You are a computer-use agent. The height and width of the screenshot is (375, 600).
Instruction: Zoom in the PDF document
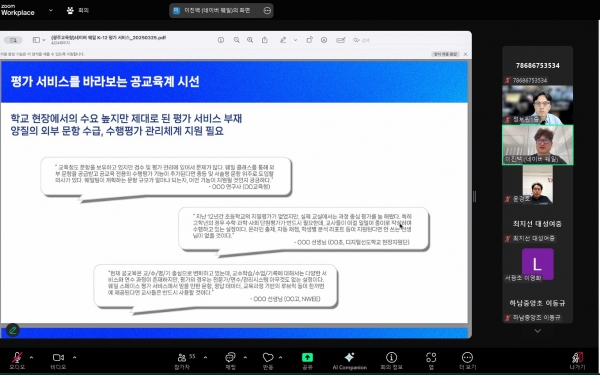coord(250,40)
